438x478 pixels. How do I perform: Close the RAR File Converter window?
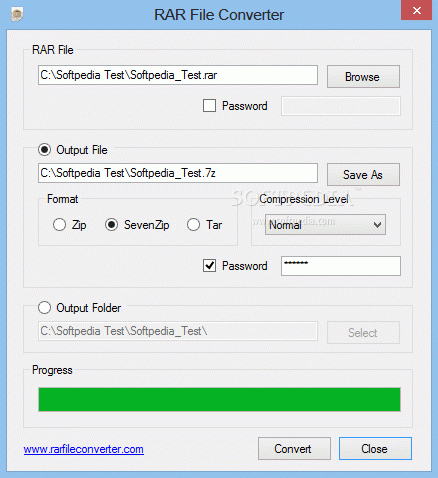click(416, 10)
